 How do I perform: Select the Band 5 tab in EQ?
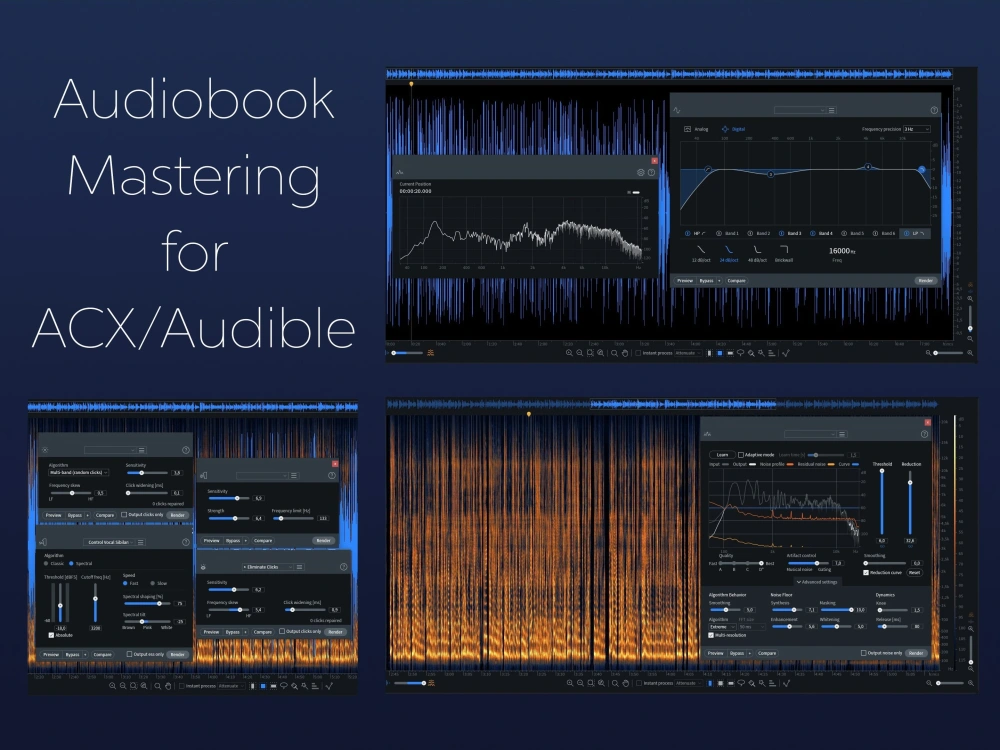click(853, 233)
